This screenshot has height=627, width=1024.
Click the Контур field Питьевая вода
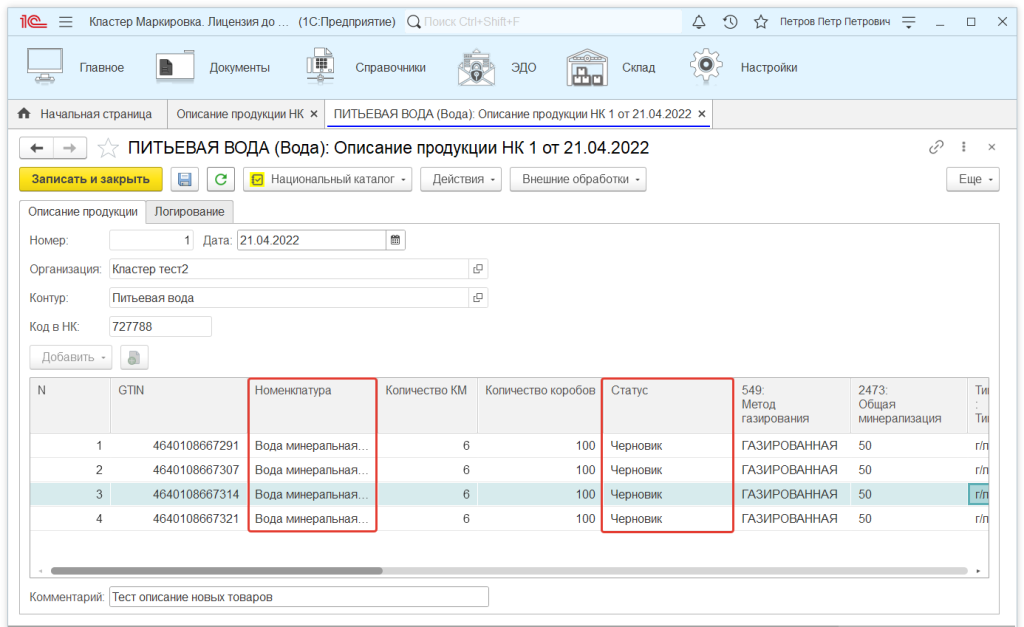pyautogui.click(x=289, y=298)
